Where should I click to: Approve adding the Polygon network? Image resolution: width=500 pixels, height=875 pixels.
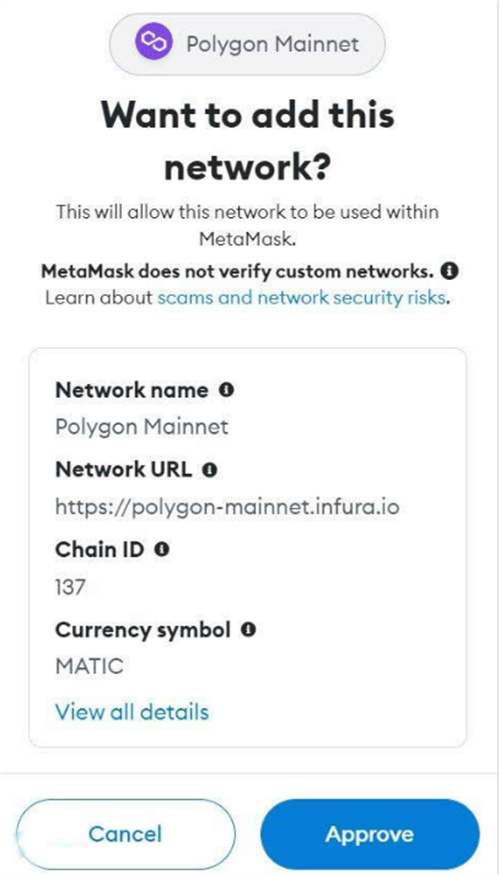coord(370,834)
